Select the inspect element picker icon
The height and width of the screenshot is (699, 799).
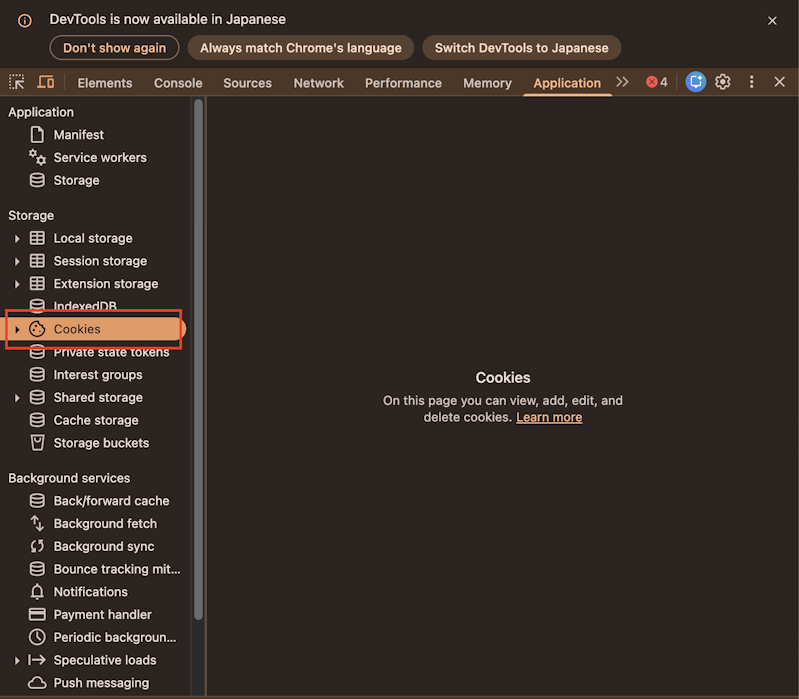[x=17, y=82]
